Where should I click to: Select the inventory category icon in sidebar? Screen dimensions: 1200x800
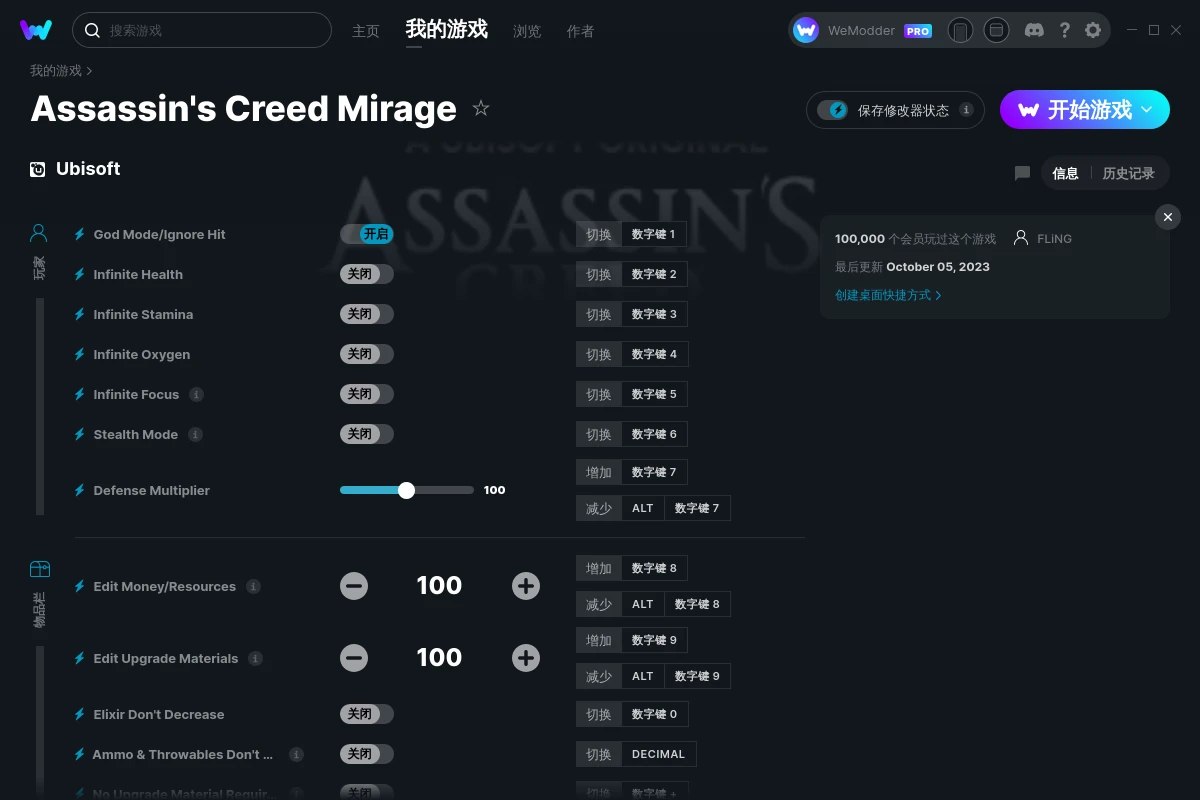(39, 569)
